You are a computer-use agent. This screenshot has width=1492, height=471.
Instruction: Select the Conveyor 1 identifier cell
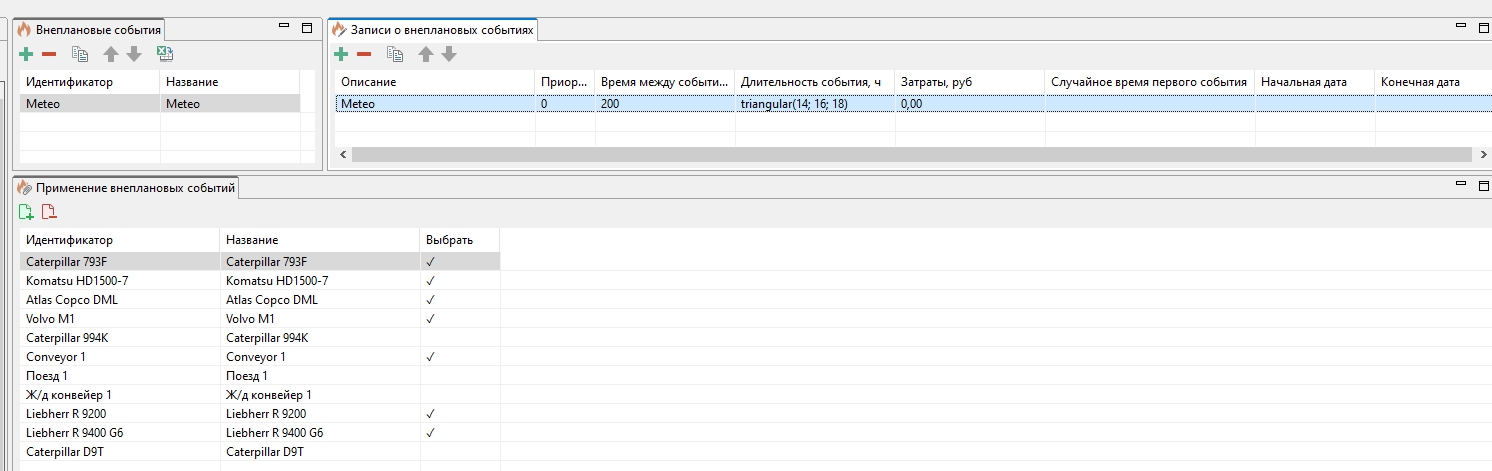coord(120,357)
